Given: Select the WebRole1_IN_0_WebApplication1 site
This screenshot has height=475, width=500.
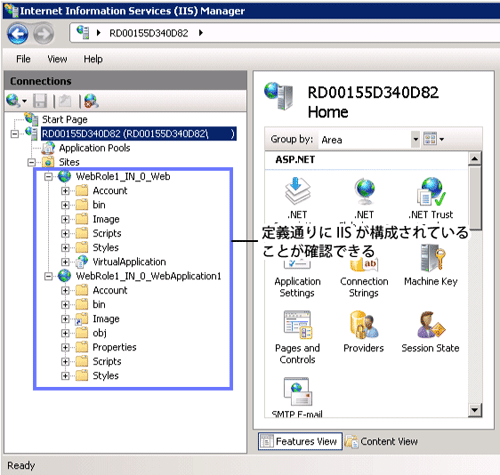Looking at the screenshot, I should (x=148, y=276).
